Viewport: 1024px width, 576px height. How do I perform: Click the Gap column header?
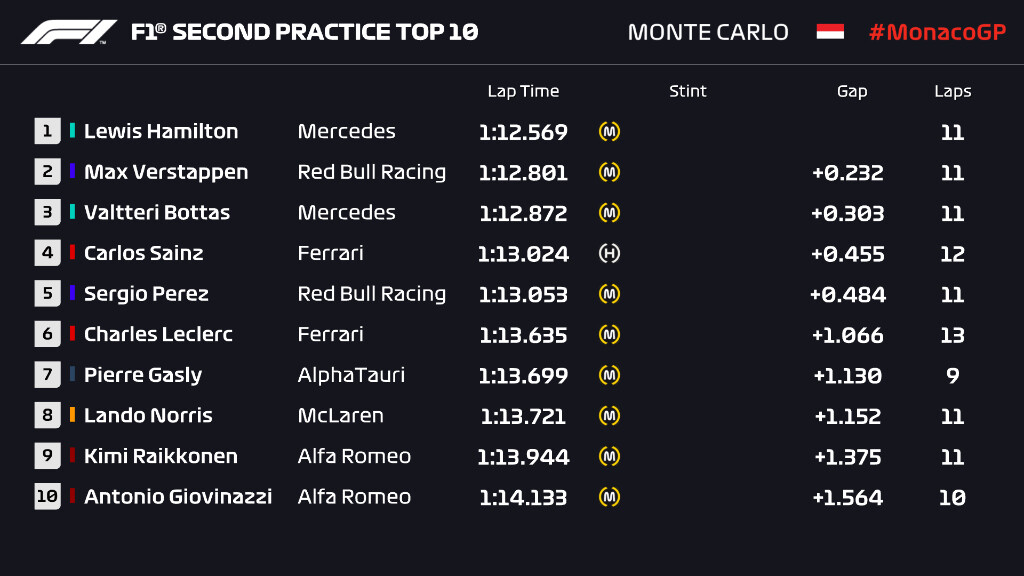click(852, 91)
